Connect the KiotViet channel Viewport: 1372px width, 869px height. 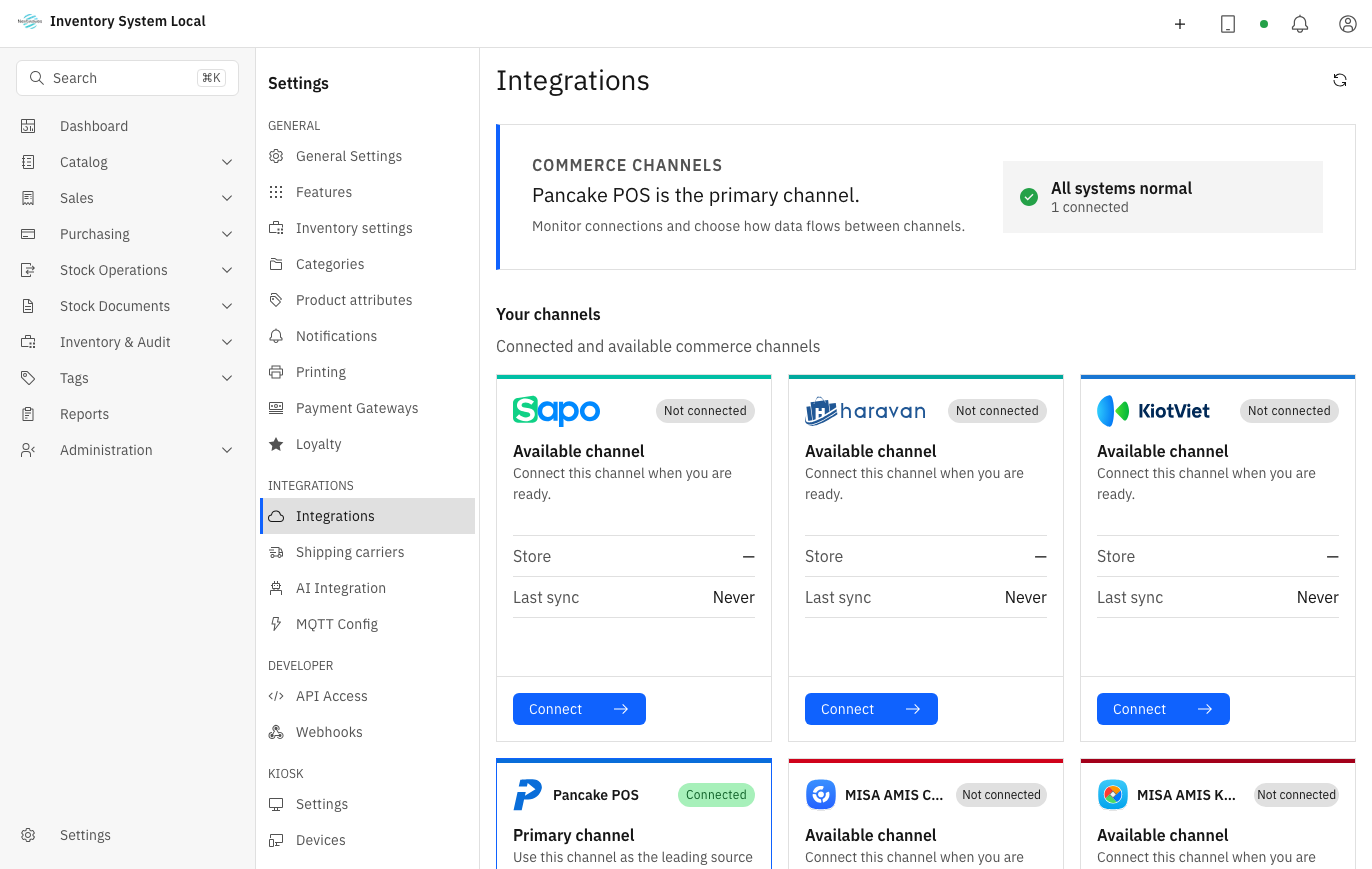[1163, 709]
